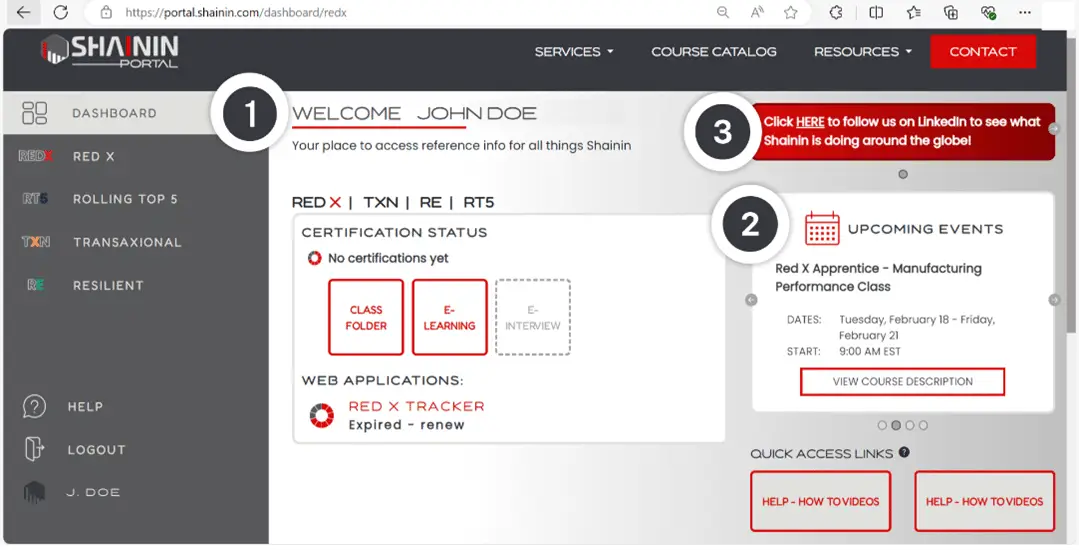The height and width of the screenshot is (550, 1079).
Task: Select fourth events carousel dot
Action: (923, 425)
